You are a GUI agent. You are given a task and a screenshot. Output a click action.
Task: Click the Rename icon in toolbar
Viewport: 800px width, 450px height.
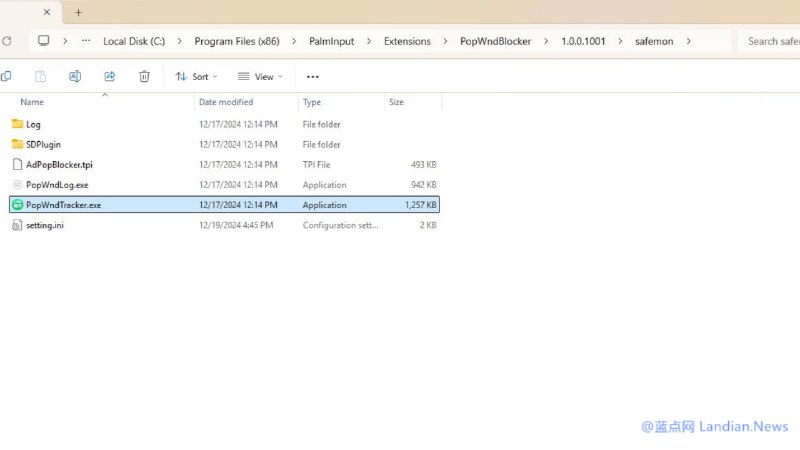coord(75,76)
